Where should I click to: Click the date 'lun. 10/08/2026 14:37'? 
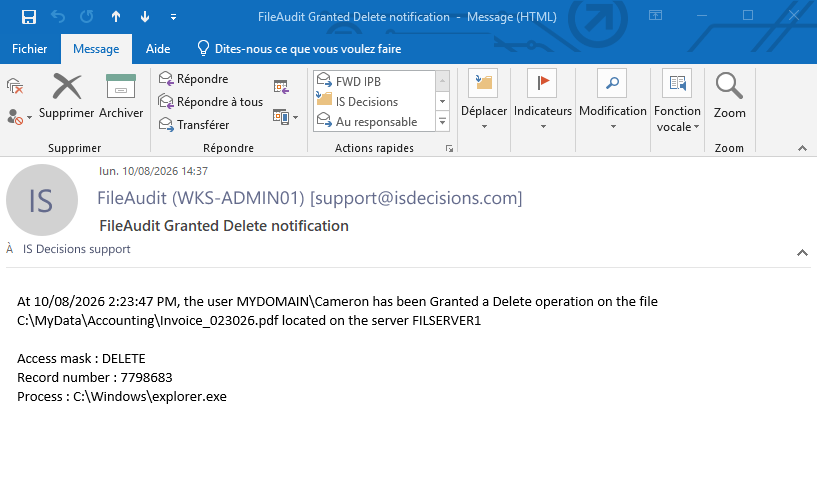153,171
